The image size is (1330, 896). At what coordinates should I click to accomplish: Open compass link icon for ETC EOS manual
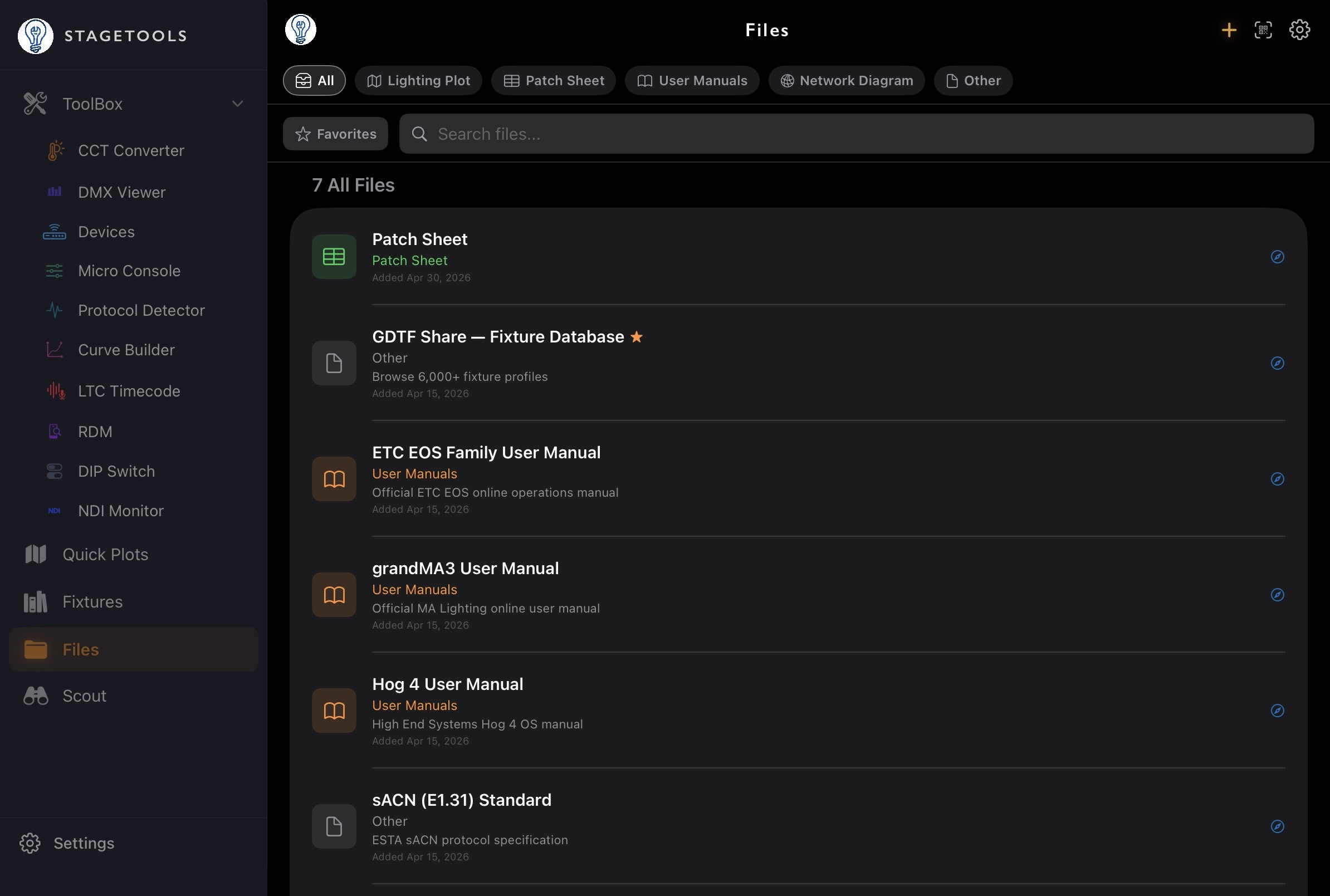coord(1278,479)
